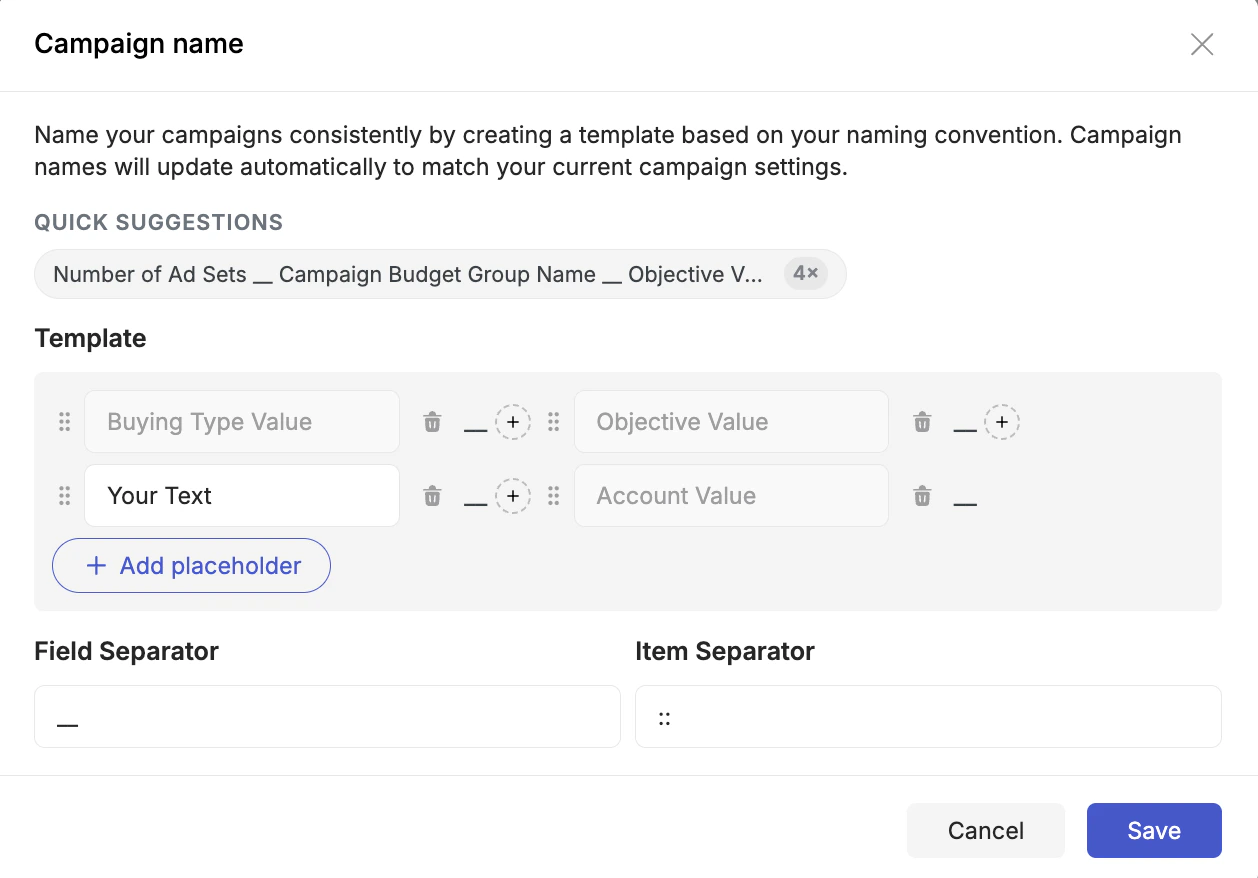Cancel the campaign name changes
1258x878 pixels.
(986, 830)
